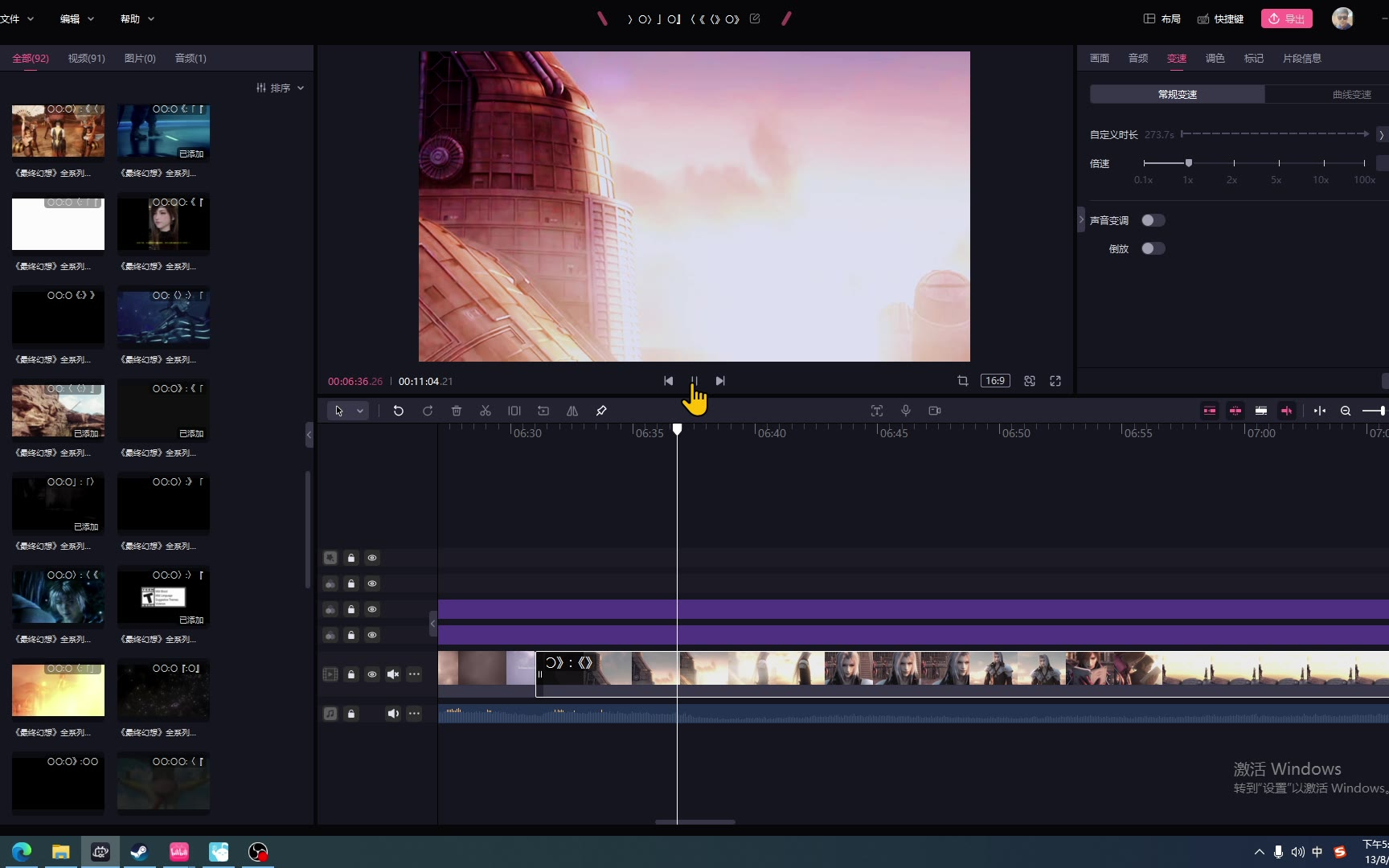Enable the 倒放 reverse playback switch

(1153, 248)
